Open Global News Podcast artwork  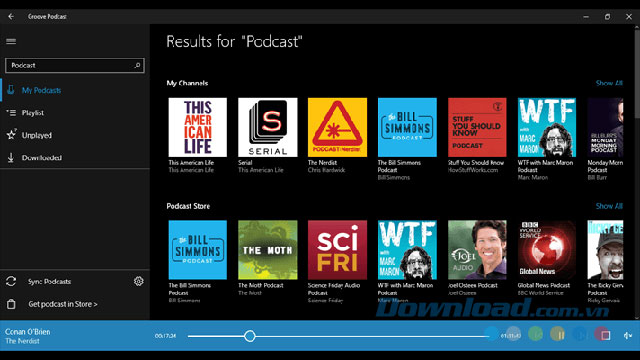547,250
